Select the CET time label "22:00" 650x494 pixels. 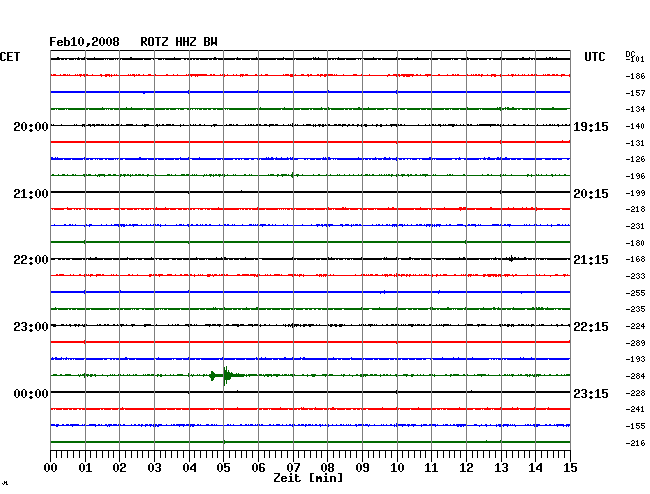[31, 260]
